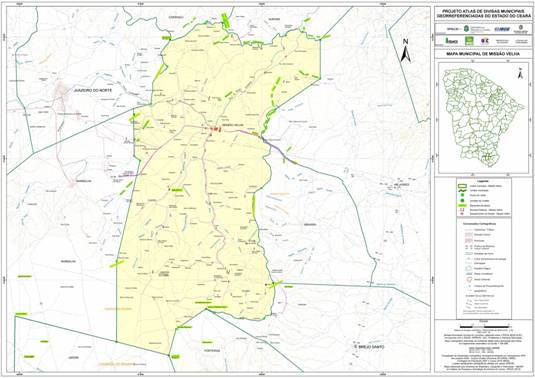
Task: Click the blue italic logo in top logo row
Action: coord(502,29)
